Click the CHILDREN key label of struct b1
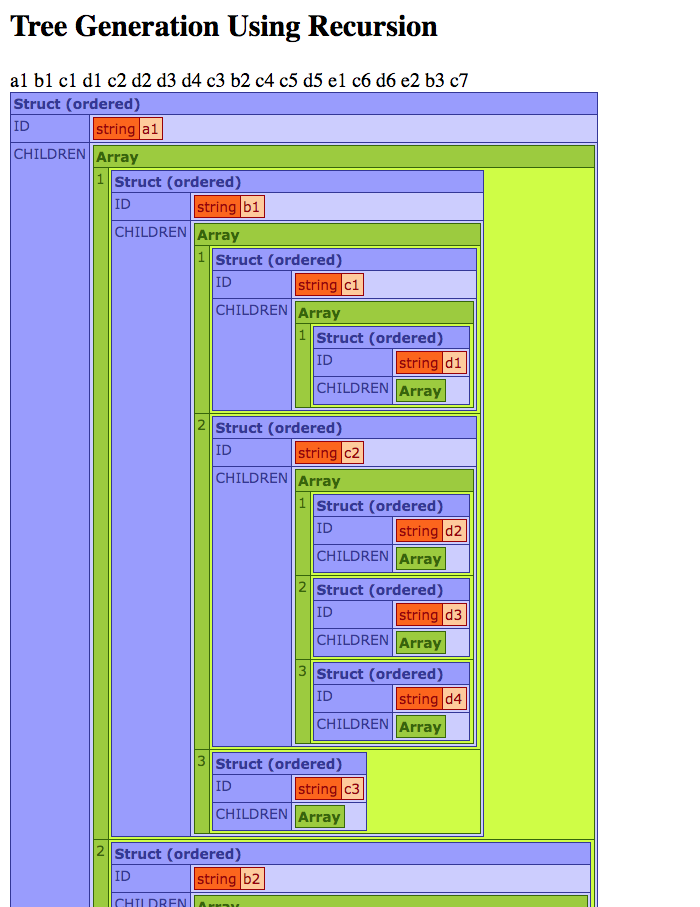The image size is (700, 907). pos(151,233)
